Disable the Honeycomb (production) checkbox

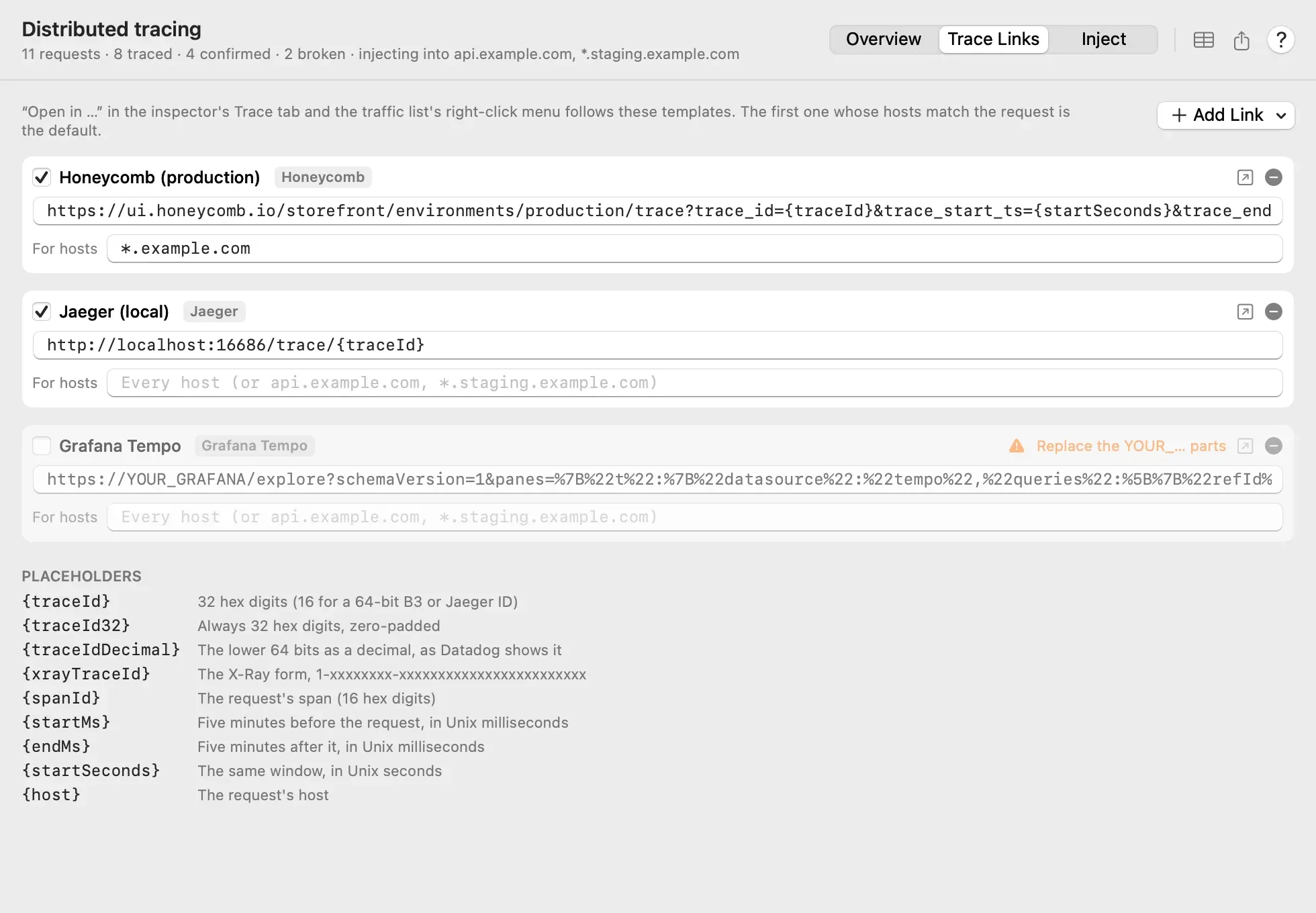click(42, 177)
